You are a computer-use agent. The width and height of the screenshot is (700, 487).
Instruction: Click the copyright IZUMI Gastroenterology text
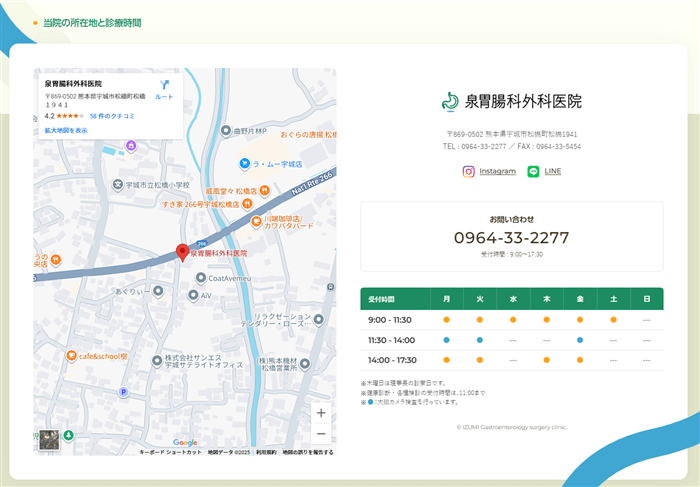point(512,427)
